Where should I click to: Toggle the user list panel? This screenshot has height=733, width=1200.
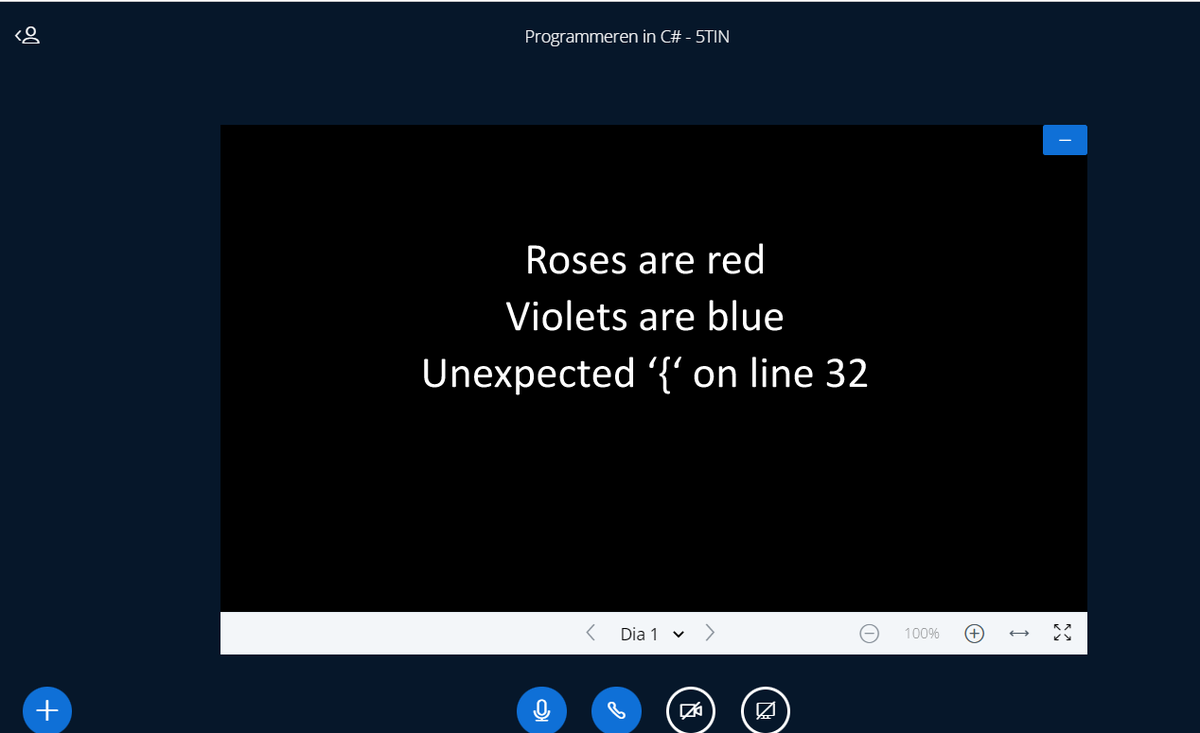[27, 36]
